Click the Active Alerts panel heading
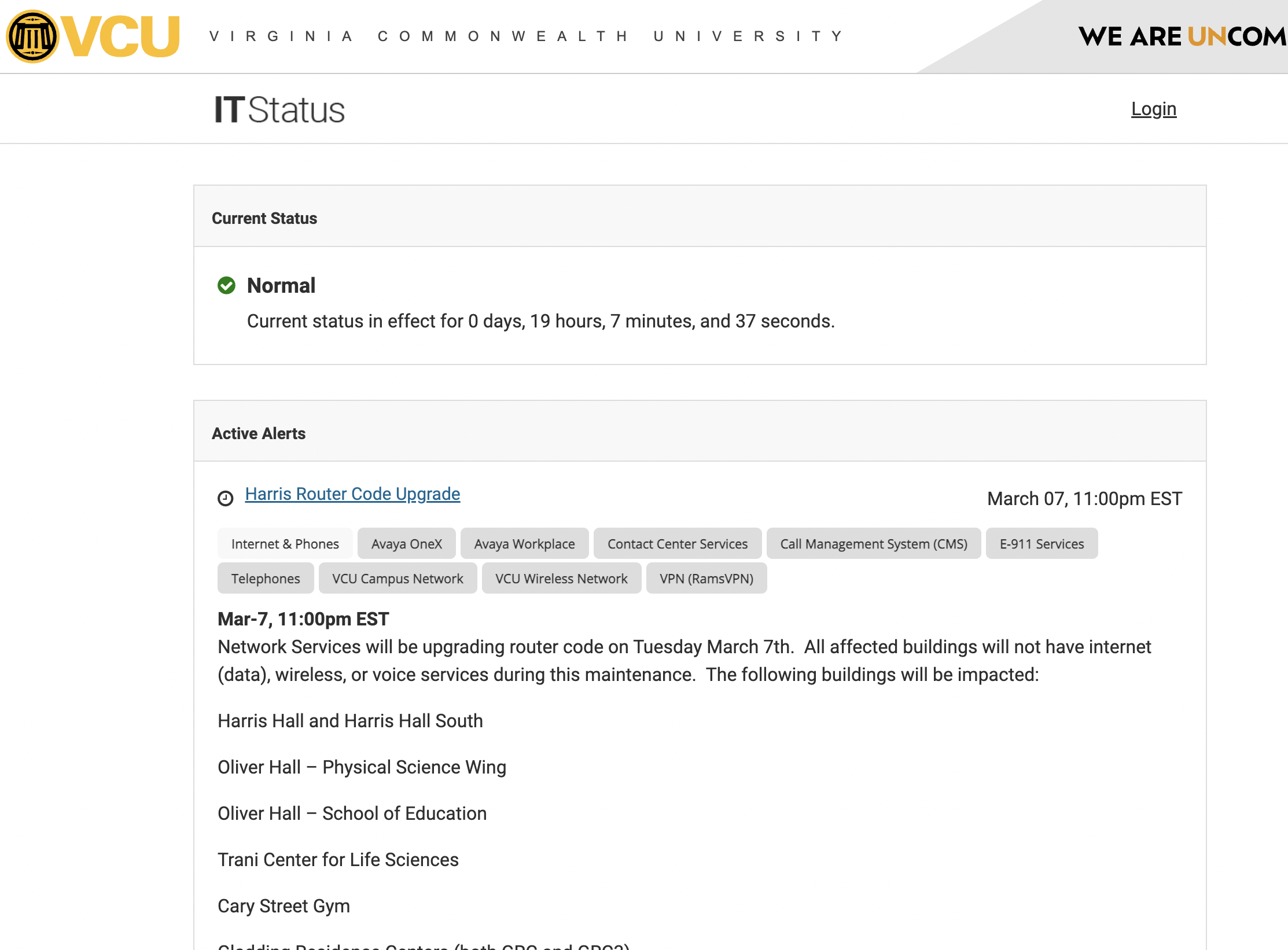 (258, 433)
